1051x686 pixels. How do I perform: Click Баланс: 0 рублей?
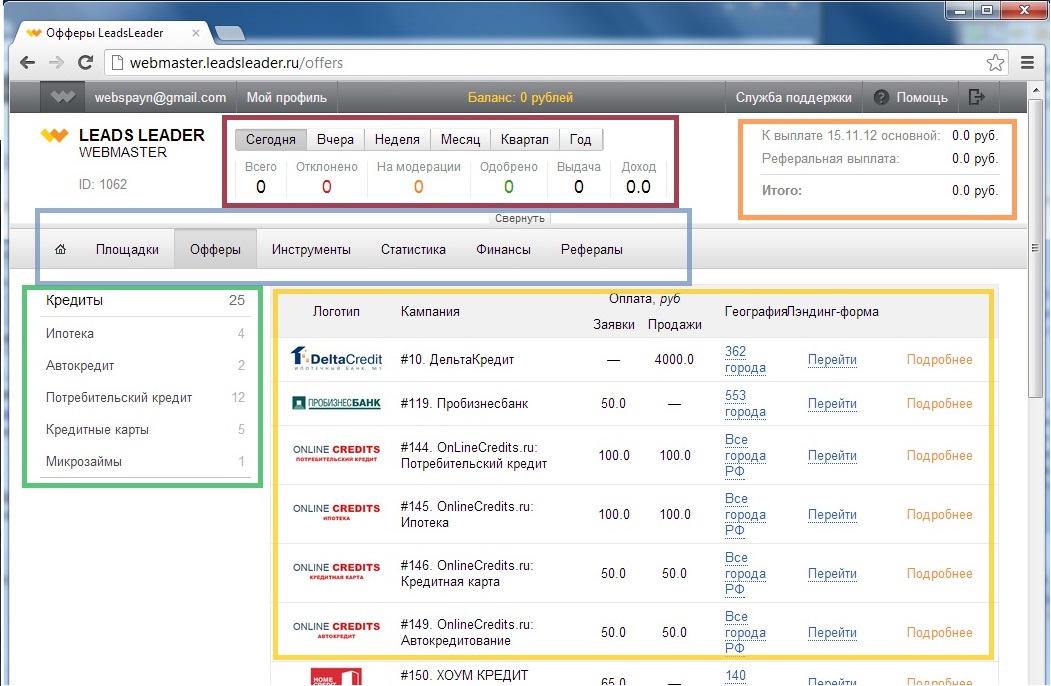(x=520, y=97)
